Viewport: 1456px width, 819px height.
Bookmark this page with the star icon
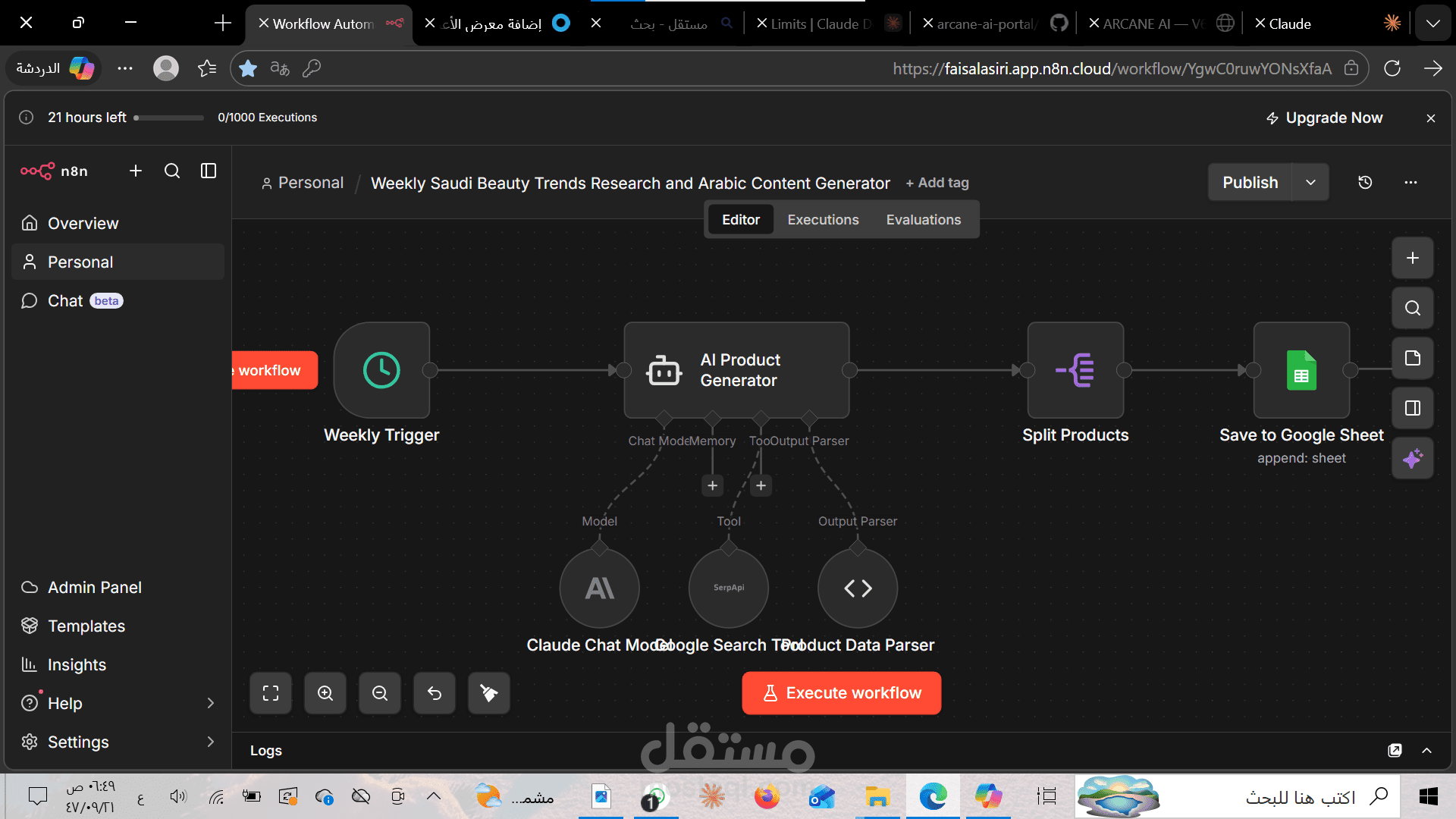247,68
